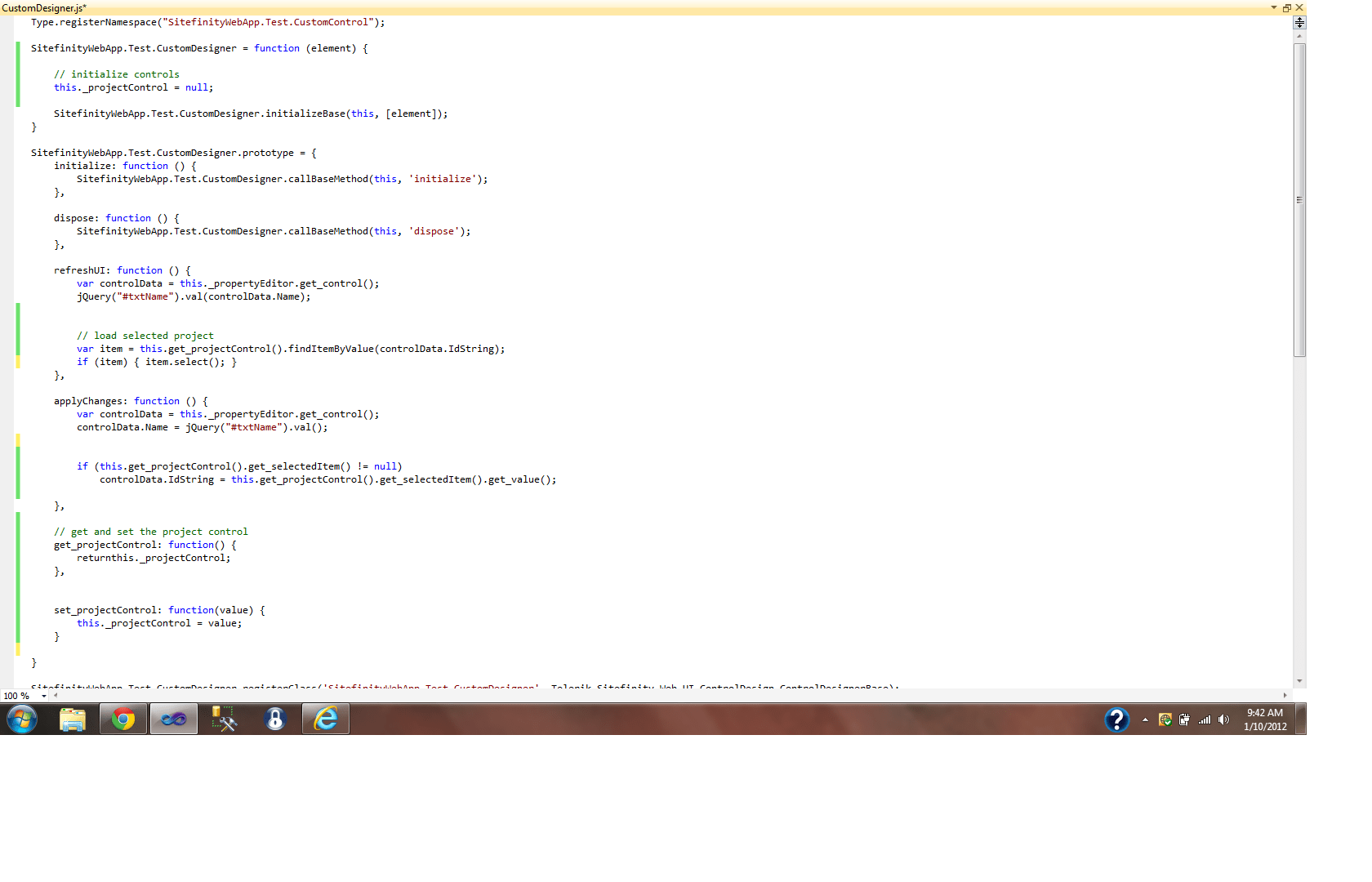Click the 'if (item) { item.select(); }' line
This screenshot has height=882, width=1372.
pos(157,362)
